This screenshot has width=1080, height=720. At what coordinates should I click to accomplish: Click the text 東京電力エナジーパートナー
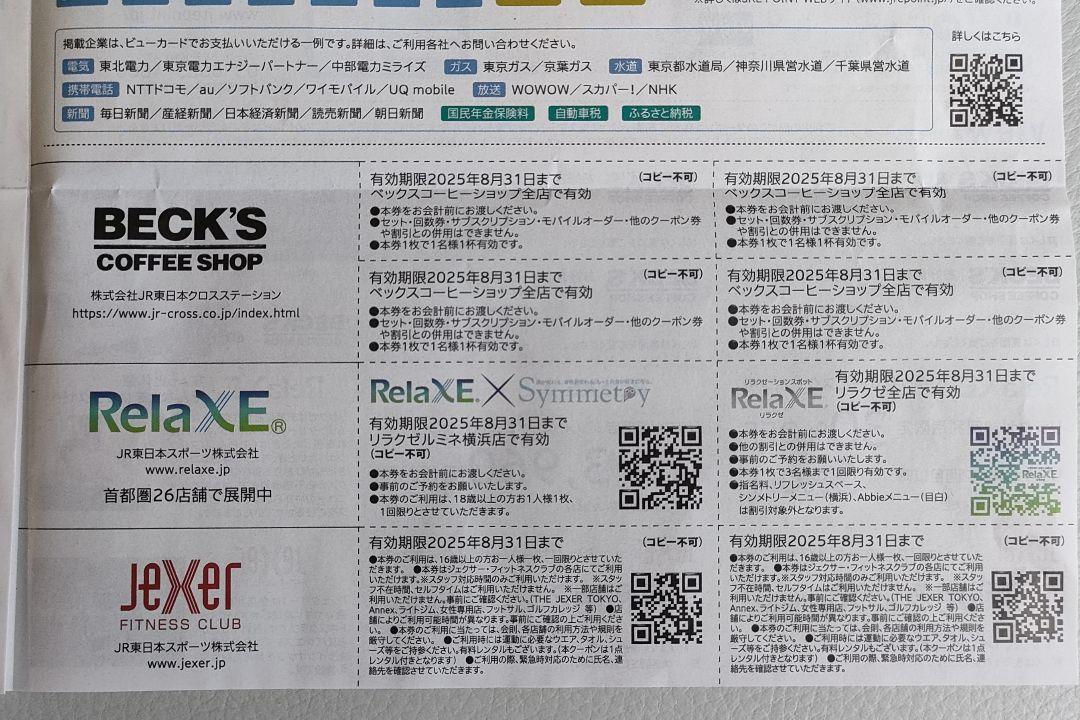[x=240, y=66]
